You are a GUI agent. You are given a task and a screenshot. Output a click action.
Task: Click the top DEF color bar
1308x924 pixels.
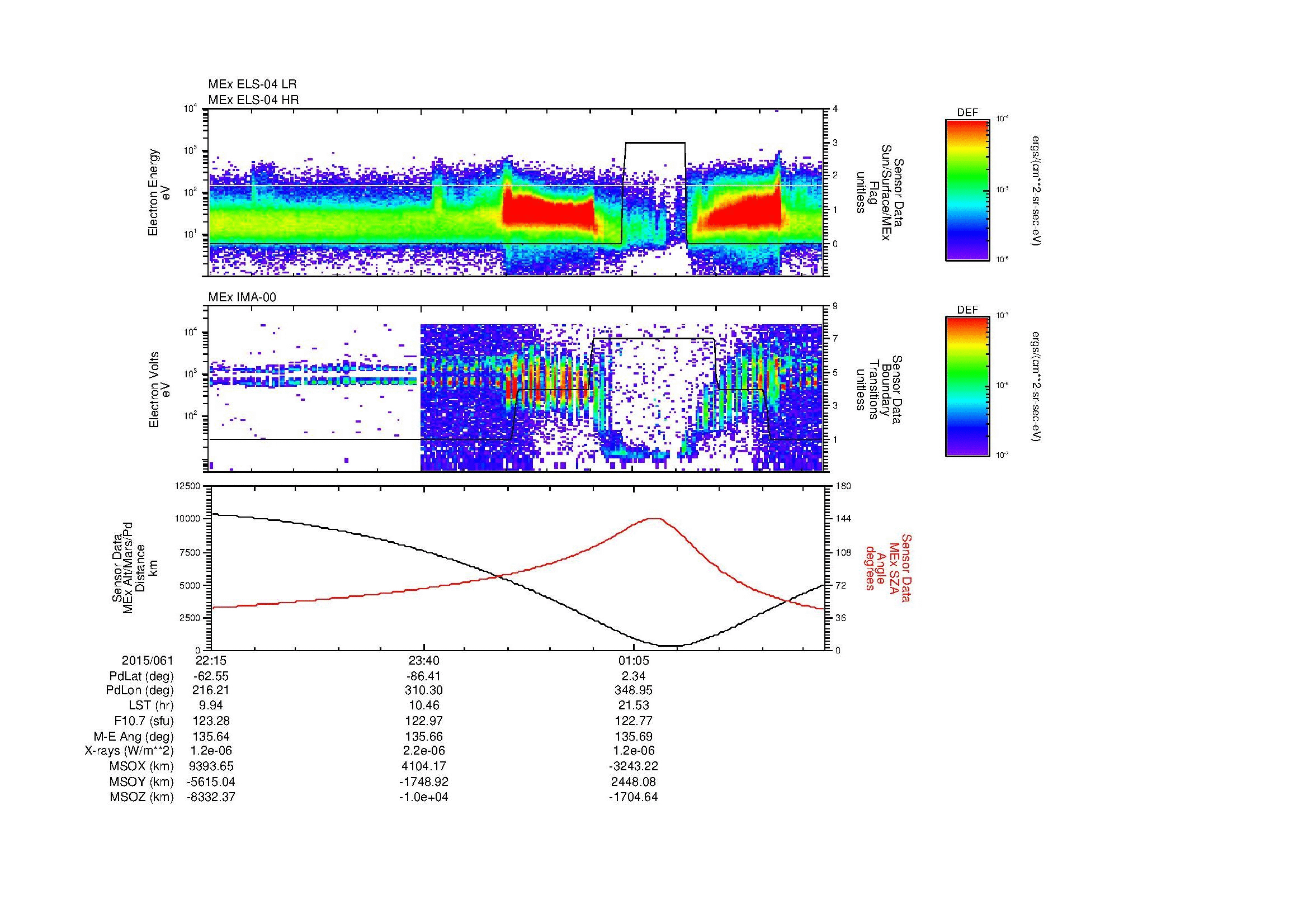point(967,189)
